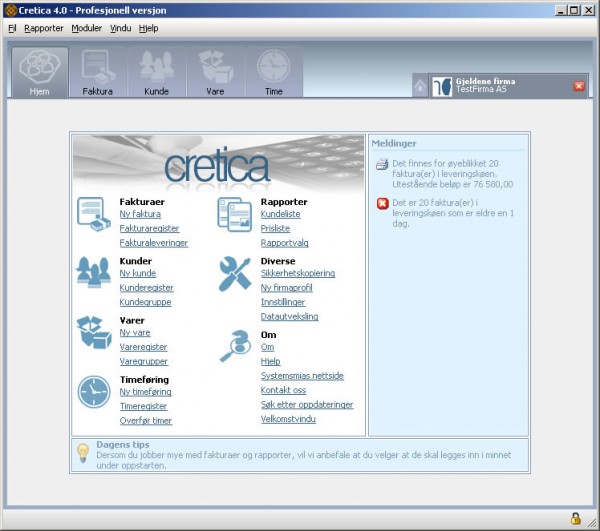This screenshot has height=531, width=600.
Task: Click the red error icon in Meldinger
Action: click(x=383, y=204)
